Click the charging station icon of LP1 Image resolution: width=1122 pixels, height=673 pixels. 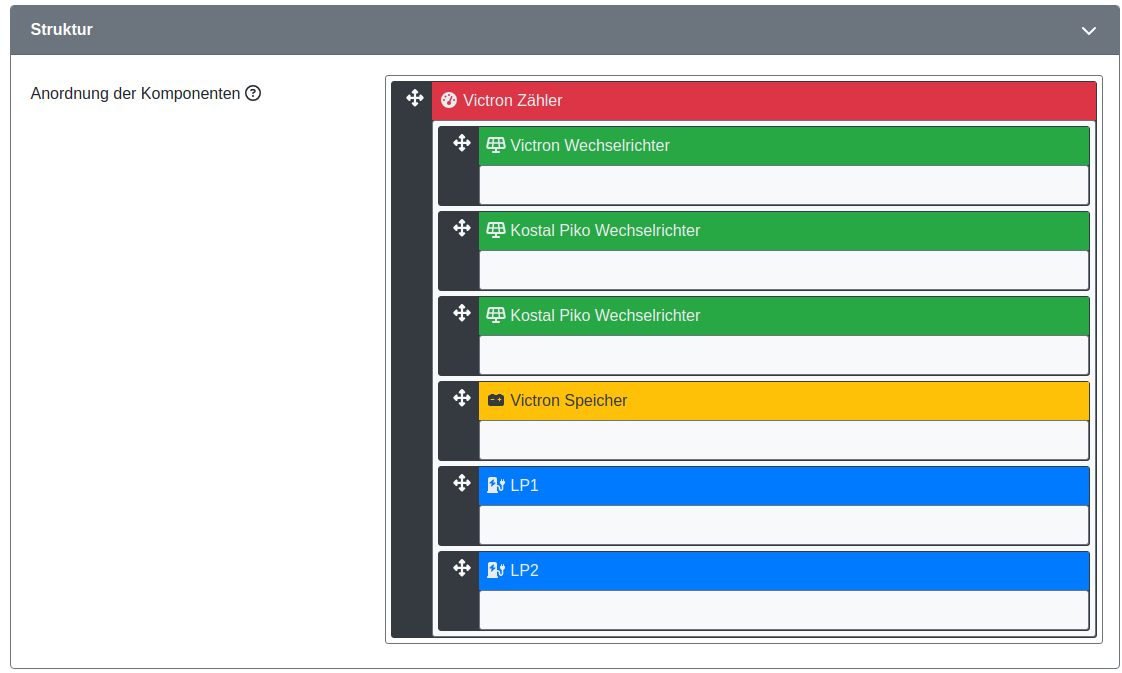click(x=496, y=486)
